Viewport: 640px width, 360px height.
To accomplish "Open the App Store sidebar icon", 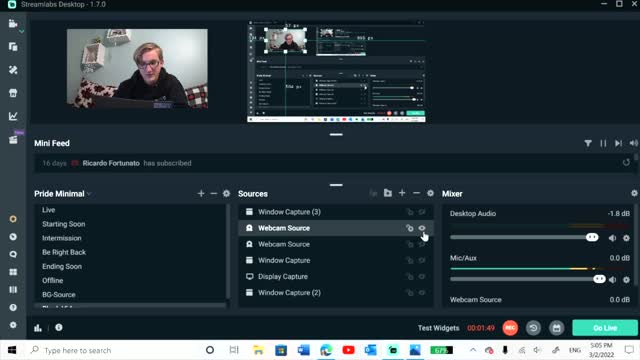I will click(x=13, y=93).
